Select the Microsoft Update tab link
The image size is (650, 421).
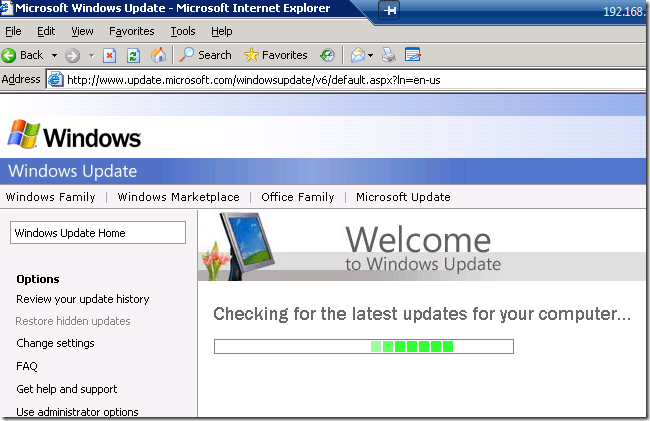(x=403, y=197)
